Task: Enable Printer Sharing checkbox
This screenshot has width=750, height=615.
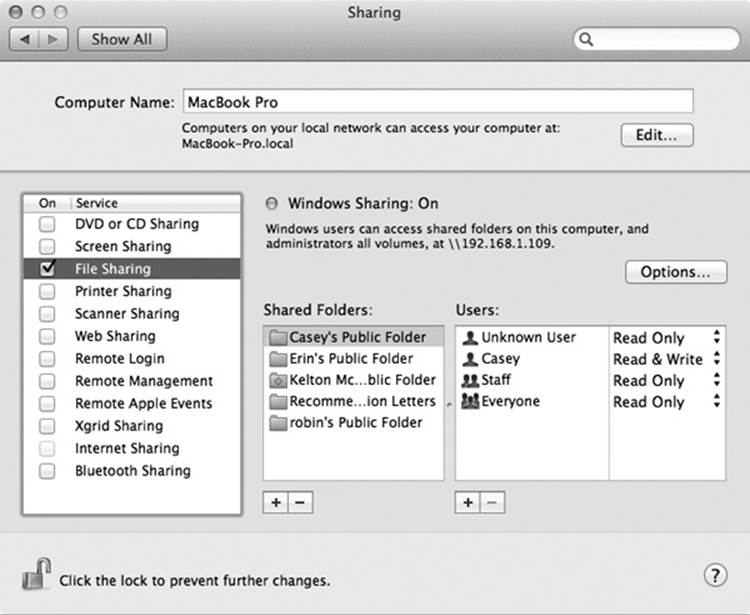Action: [47, 291]
